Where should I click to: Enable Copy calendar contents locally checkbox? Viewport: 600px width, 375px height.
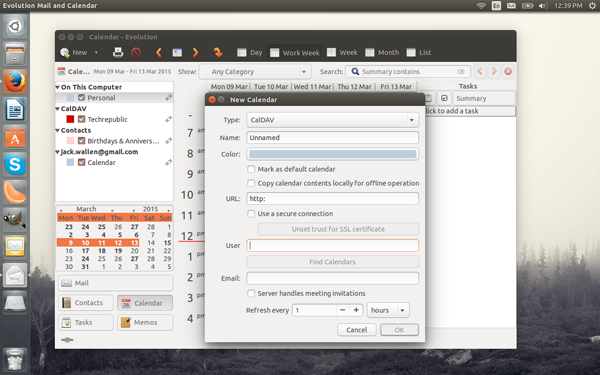coord(251,183)
